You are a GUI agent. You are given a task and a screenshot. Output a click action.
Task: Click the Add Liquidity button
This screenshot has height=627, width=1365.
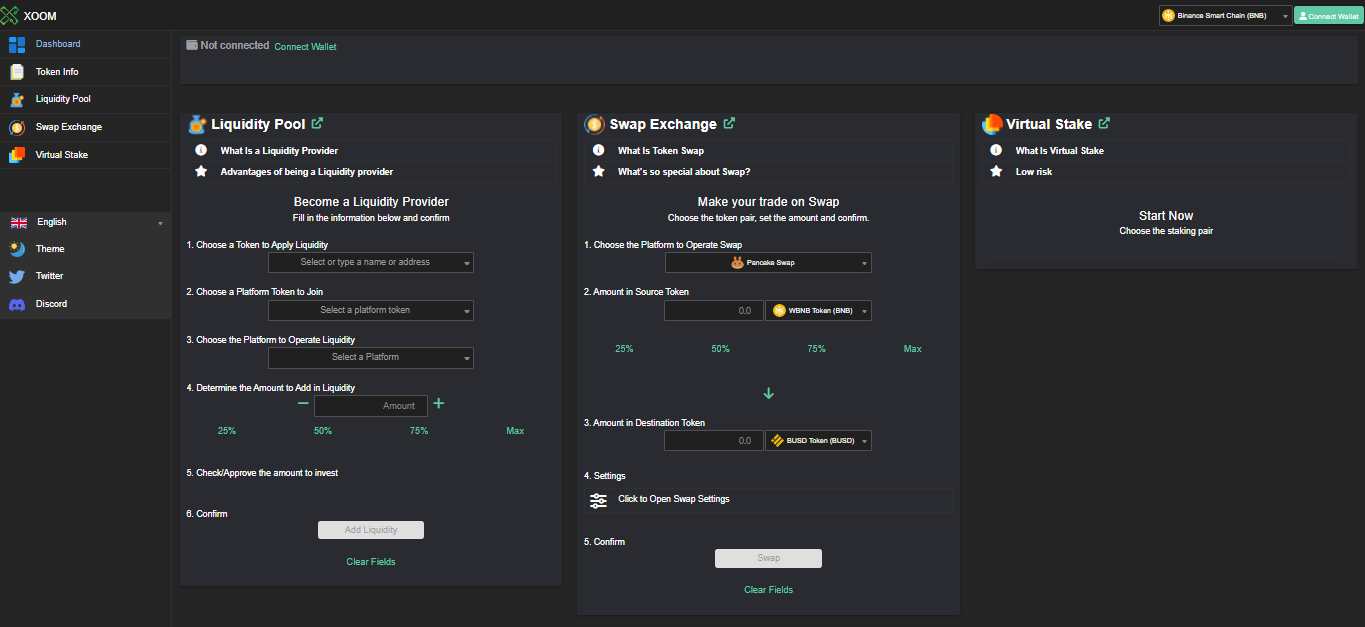(371, 530)
